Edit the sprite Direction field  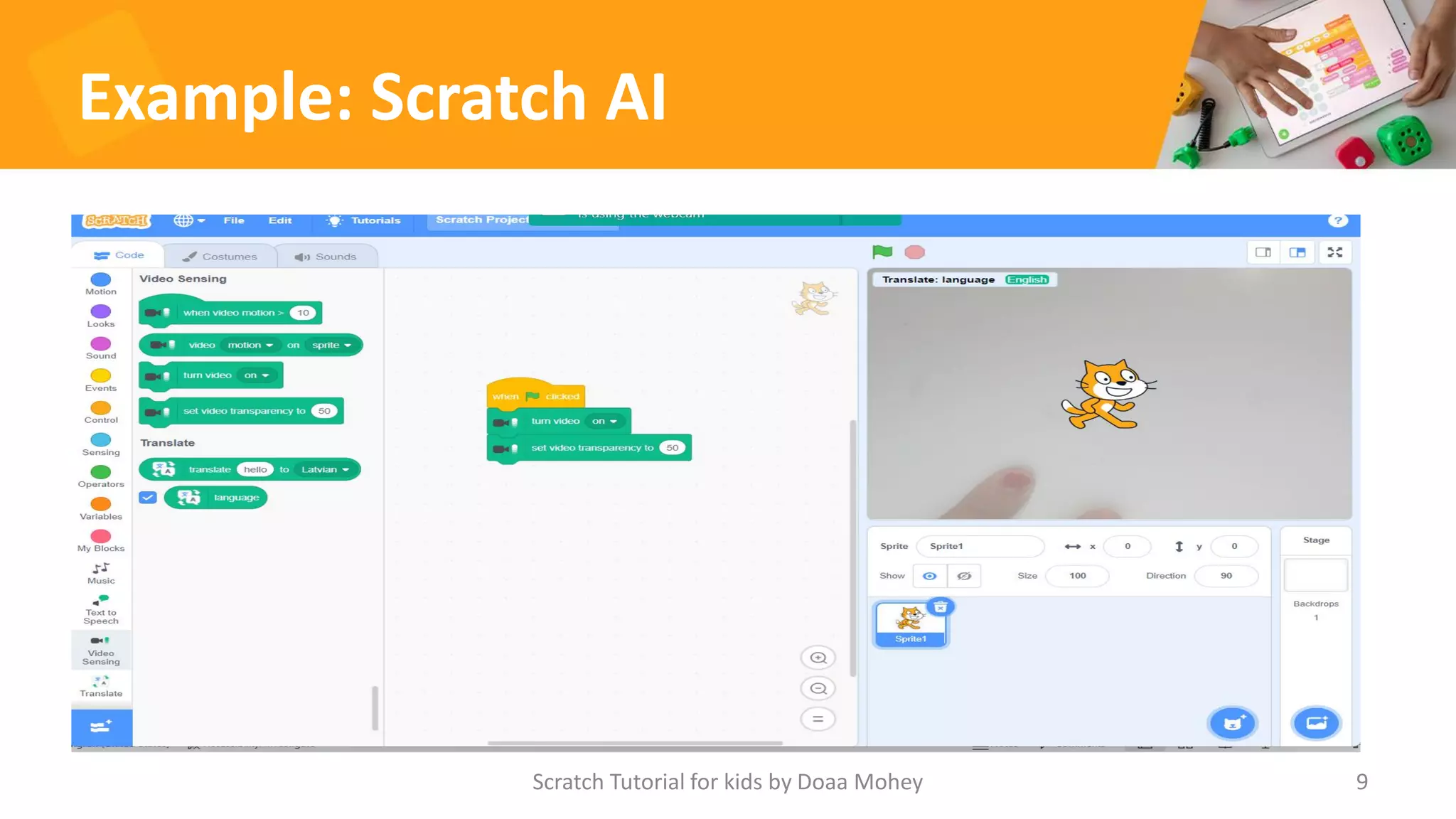[1226, 576]
